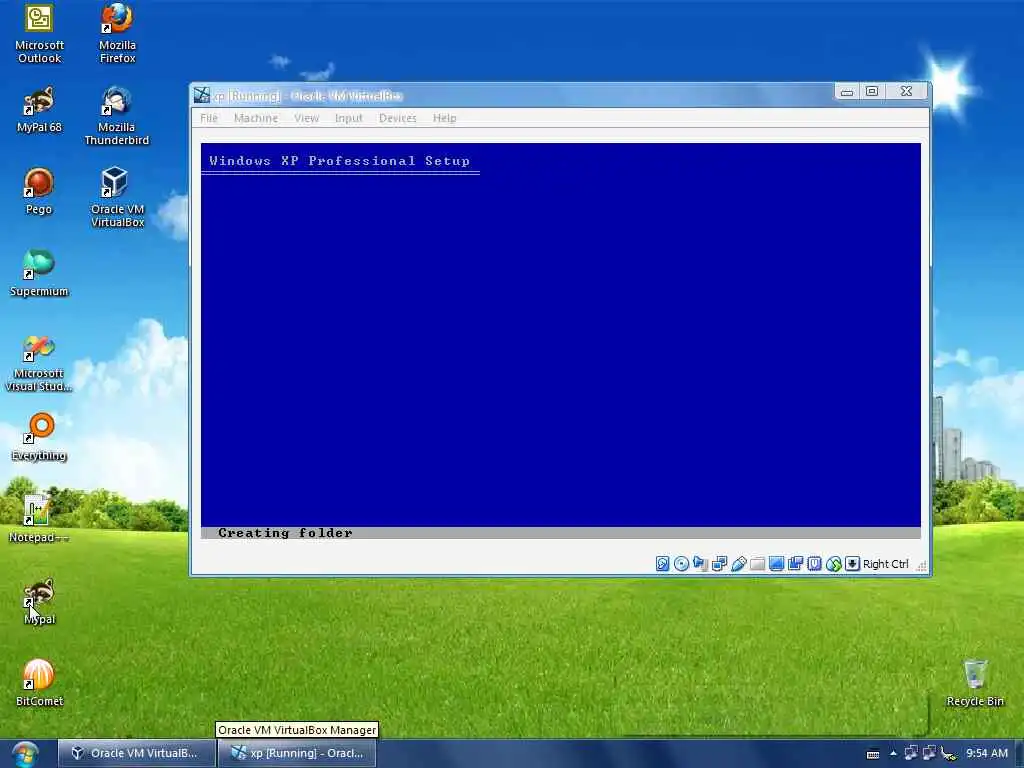
Task: Click the mouse integration status icon
Action: pos(833,564)
